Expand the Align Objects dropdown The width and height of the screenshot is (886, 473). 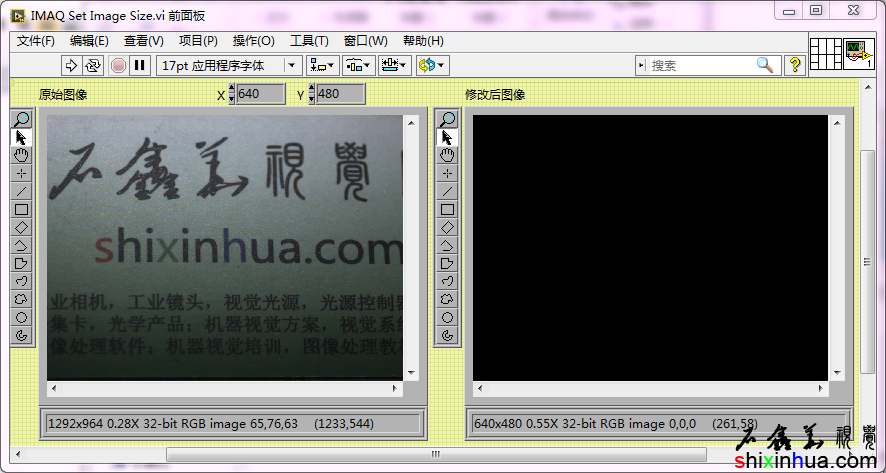322,65
